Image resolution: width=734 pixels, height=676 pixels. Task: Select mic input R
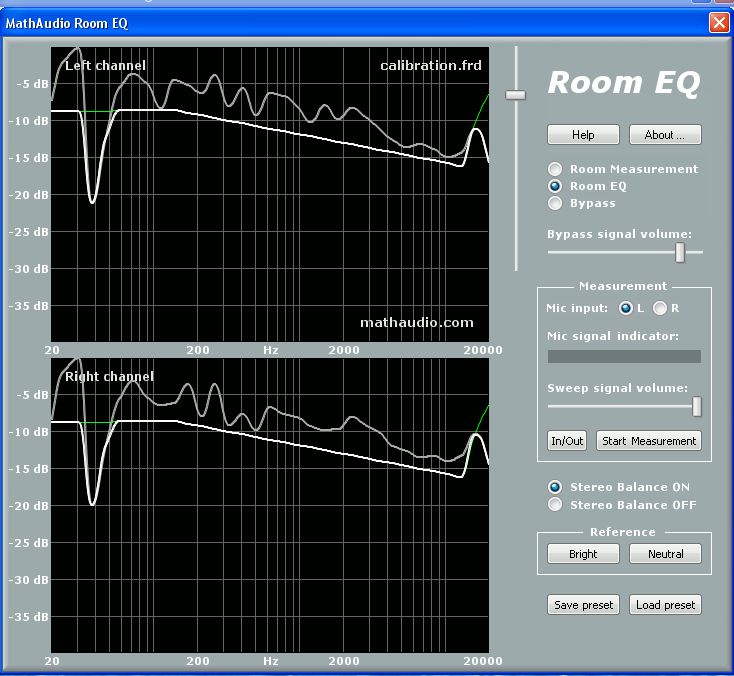pos(660,308)
